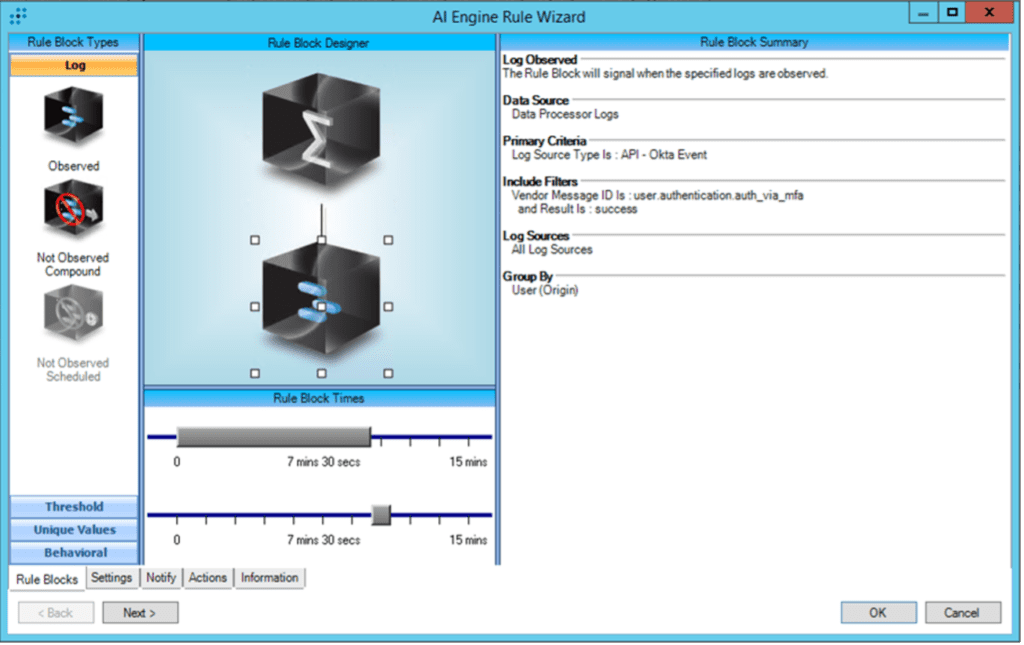This screenshot has height=645, width=1024.
Task: Click the app logo icon in title bar
Action: (x=18, y=16)
